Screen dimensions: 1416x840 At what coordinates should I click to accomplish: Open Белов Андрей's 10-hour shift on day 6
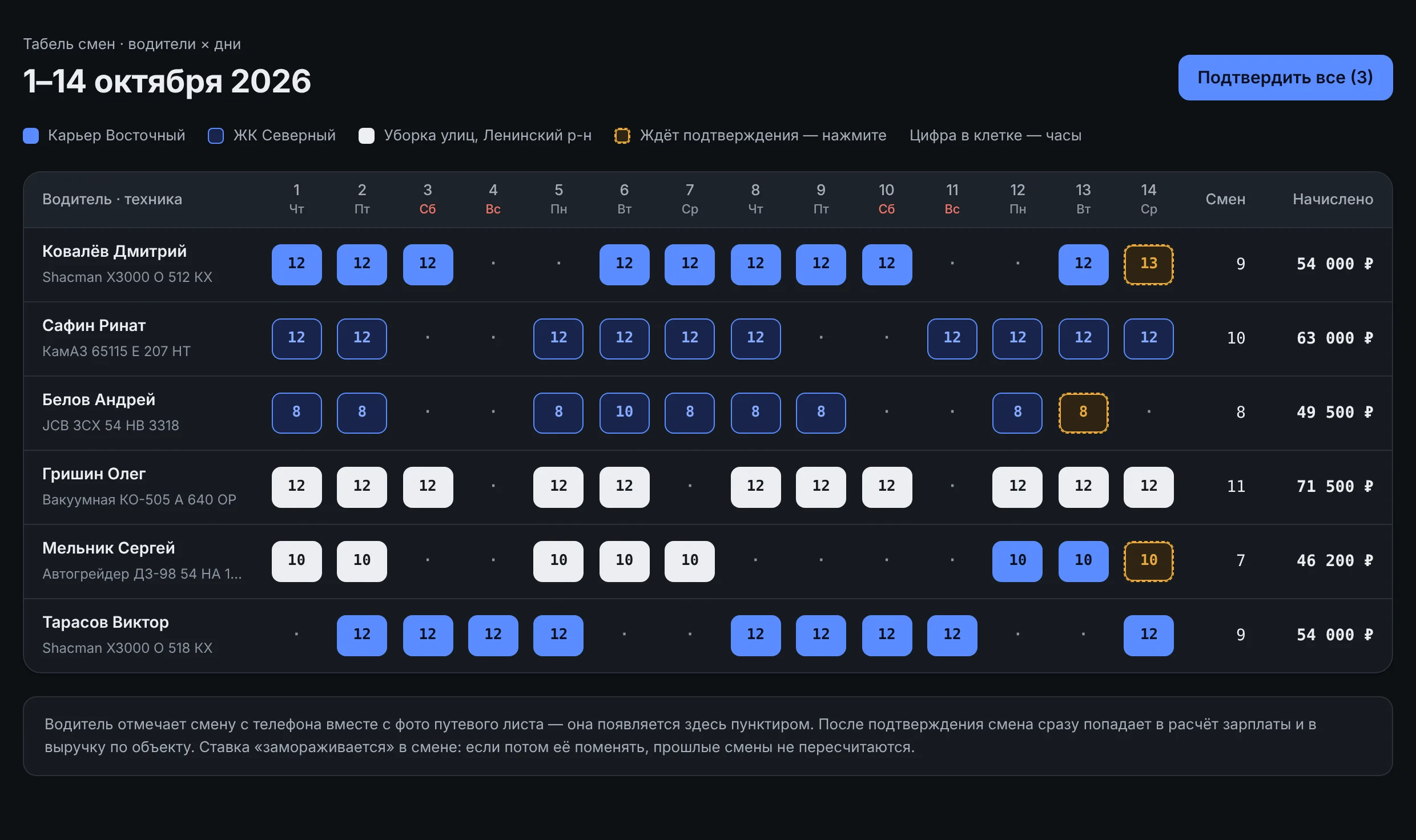click(x=624, y=413)
